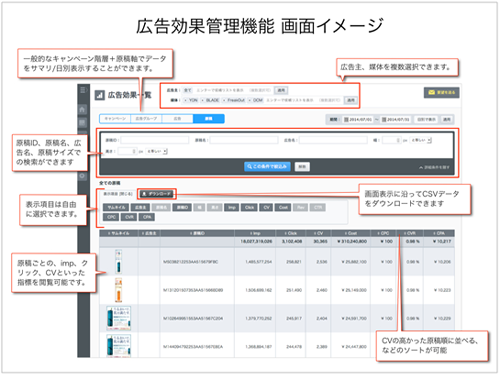Viewport: 500px width, 374px height.
Task: Click the CV value 2,404
Action: [322, 319]
